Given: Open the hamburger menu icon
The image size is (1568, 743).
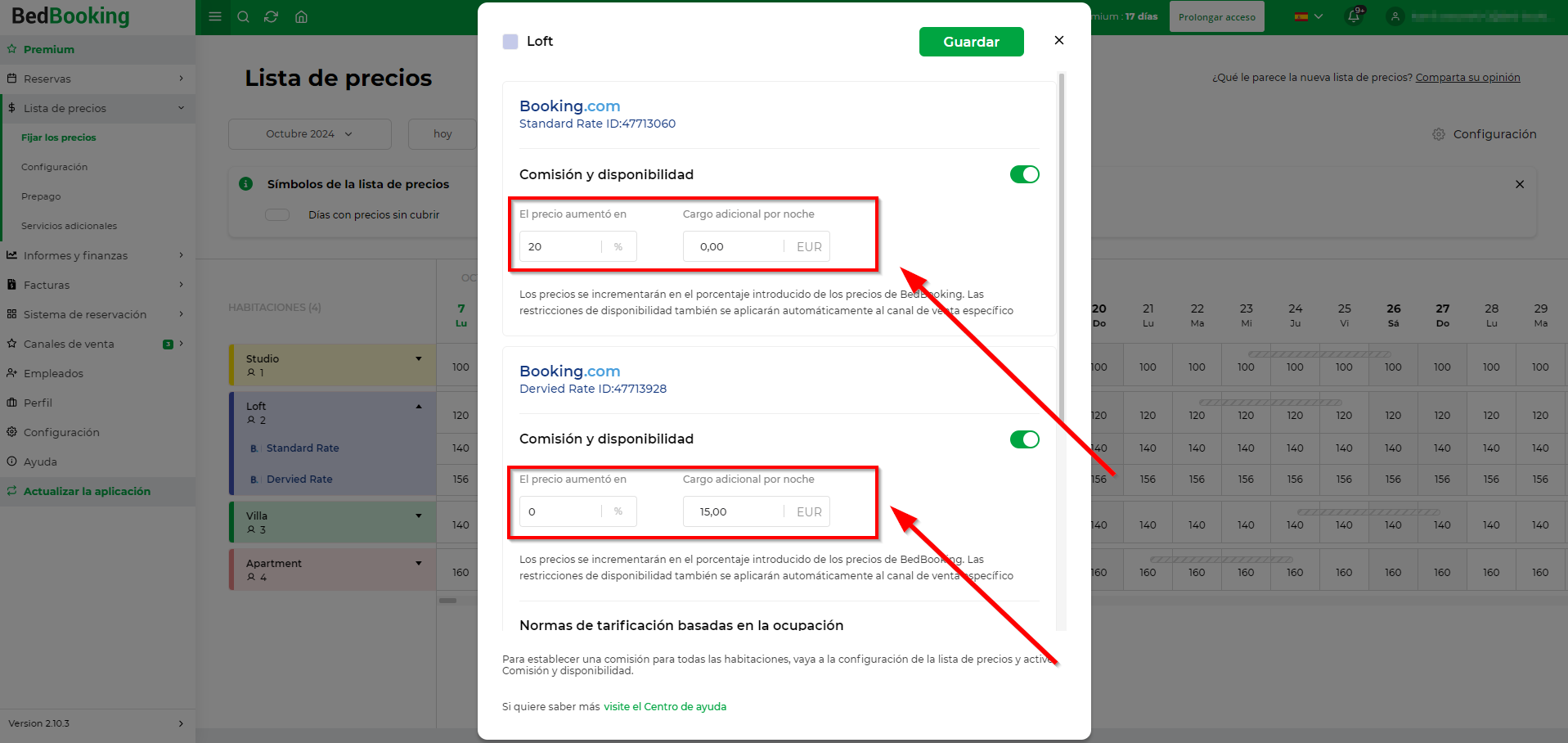Looking at the screenshot, I should [x=215, y=16].
